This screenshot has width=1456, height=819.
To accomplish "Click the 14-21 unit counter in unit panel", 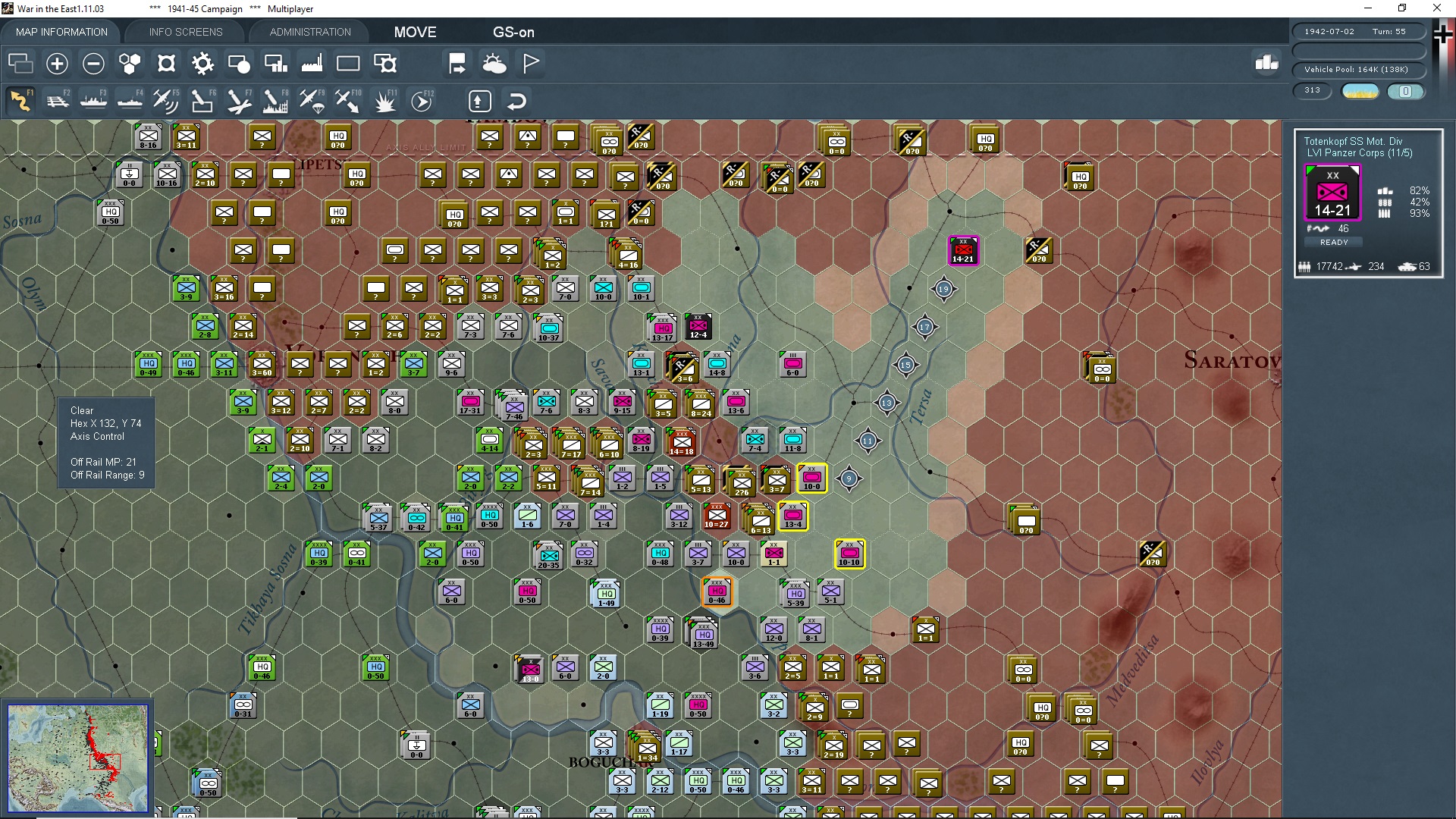I will [x=1332, y=193].
